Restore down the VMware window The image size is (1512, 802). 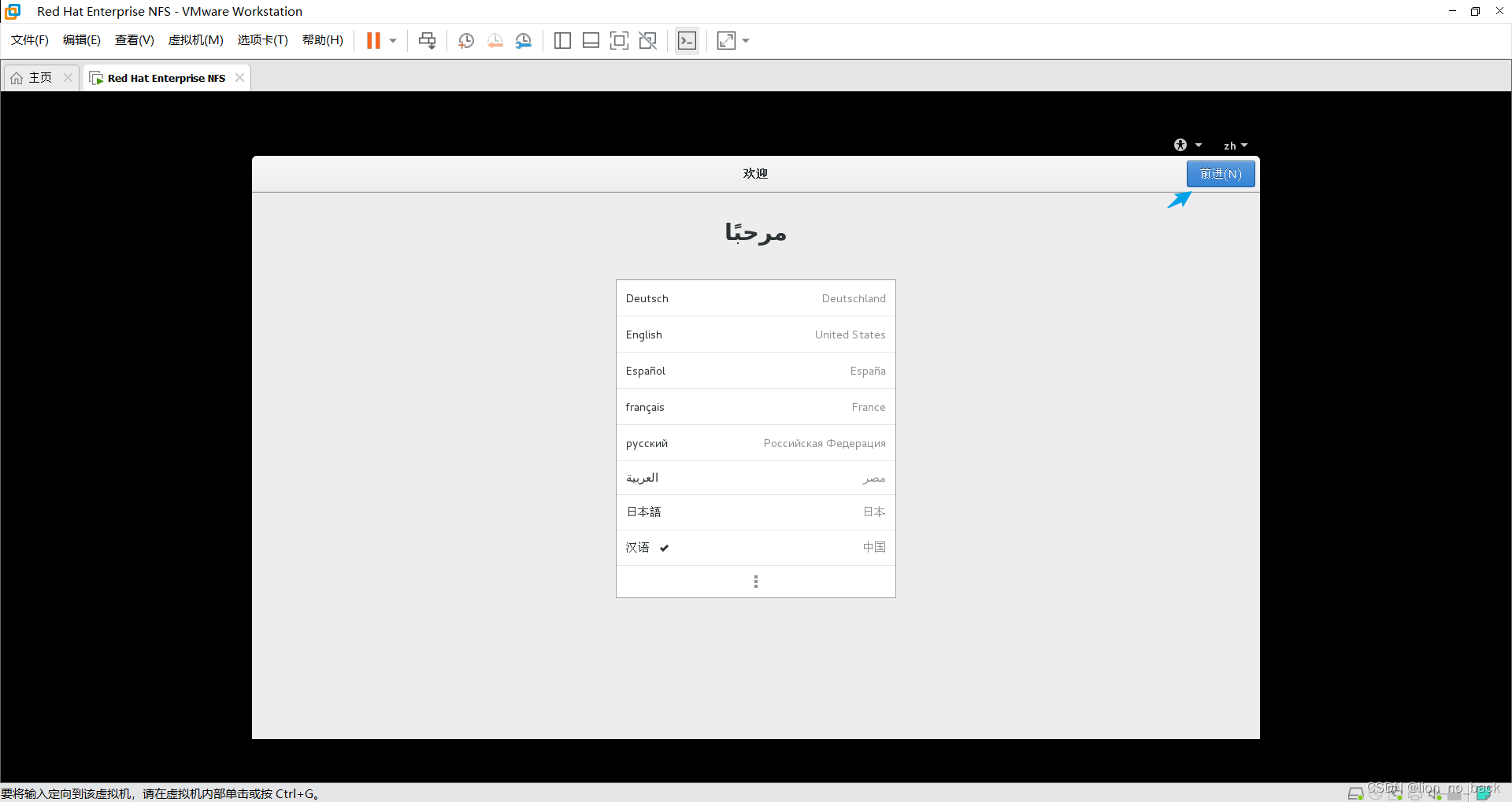coord(1475,11)
